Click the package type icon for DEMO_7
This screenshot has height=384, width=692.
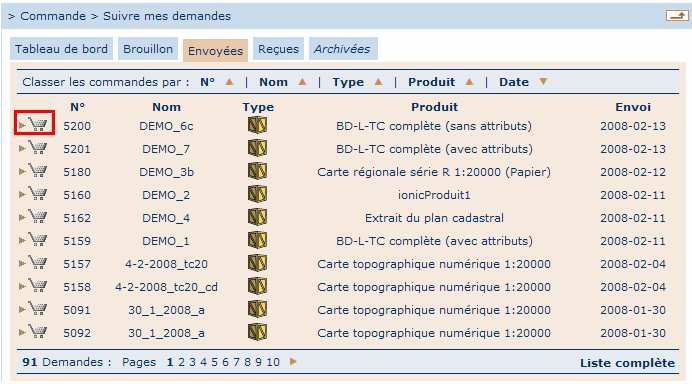coord(257,148)
